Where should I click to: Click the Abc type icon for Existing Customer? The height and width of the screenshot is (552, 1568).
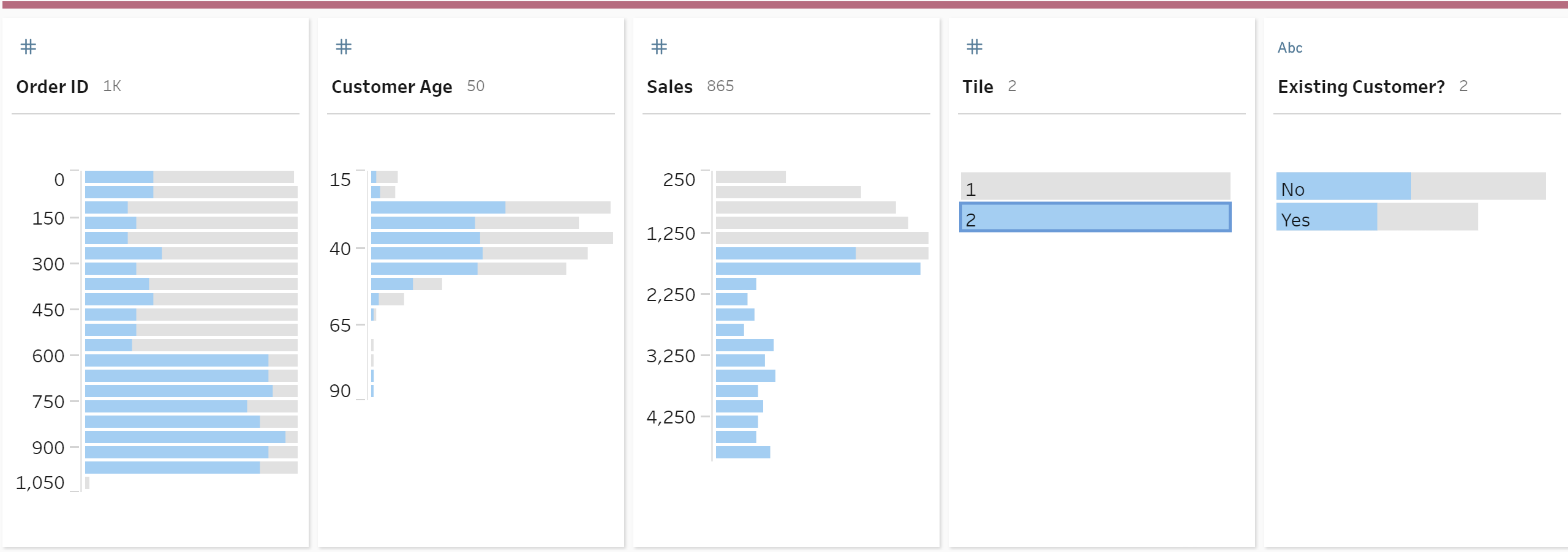[x=1290, y=48]
